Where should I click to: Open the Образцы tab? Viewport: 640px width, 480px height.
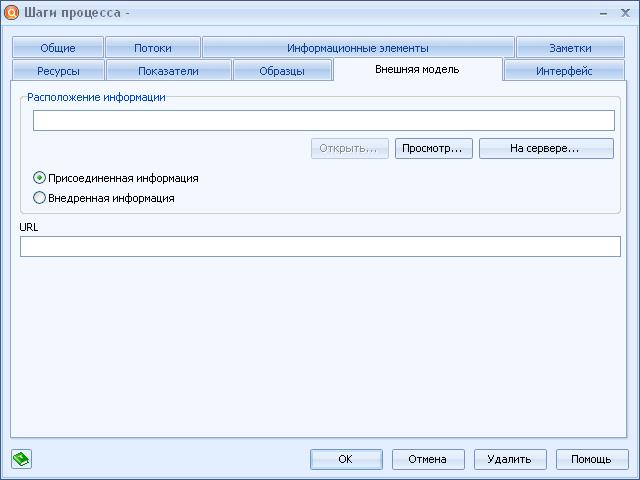pyautogui.click(x=282, y=70)
